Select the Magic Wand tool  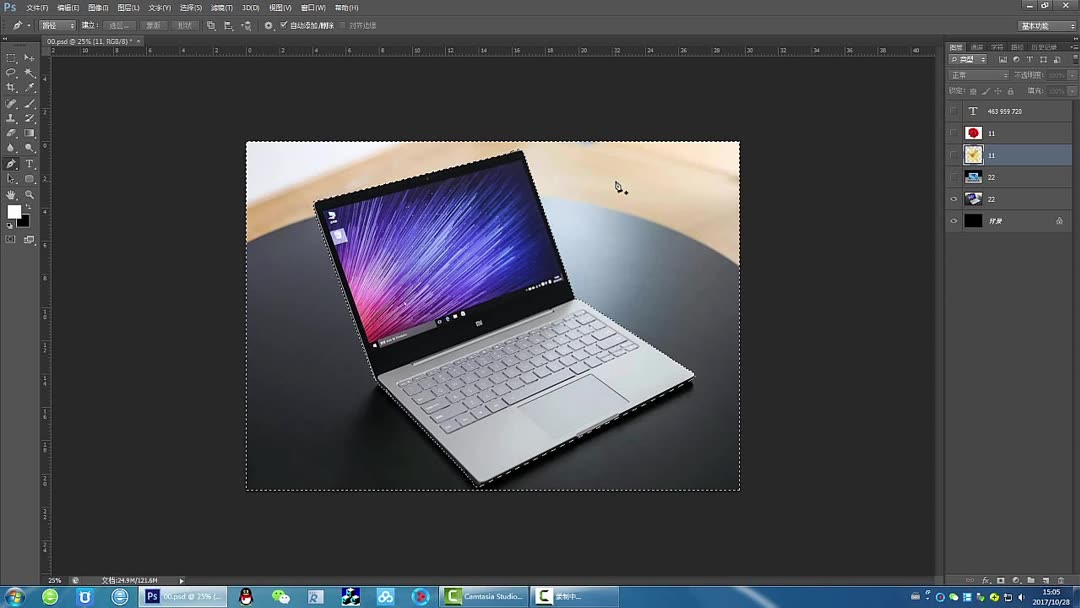(29, 72)
